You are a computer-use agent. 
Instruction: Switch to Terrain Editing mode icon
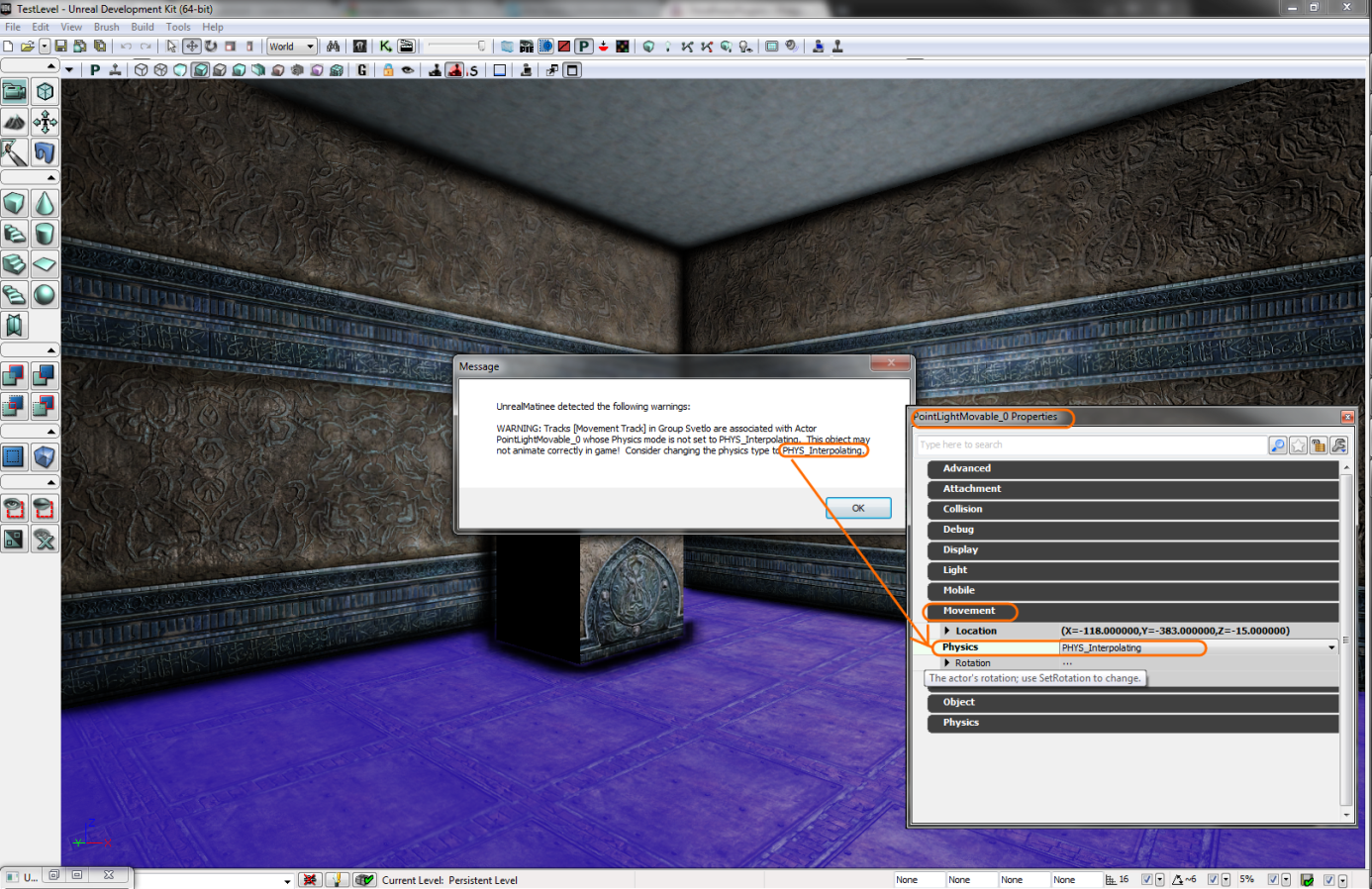coord(15,123)
